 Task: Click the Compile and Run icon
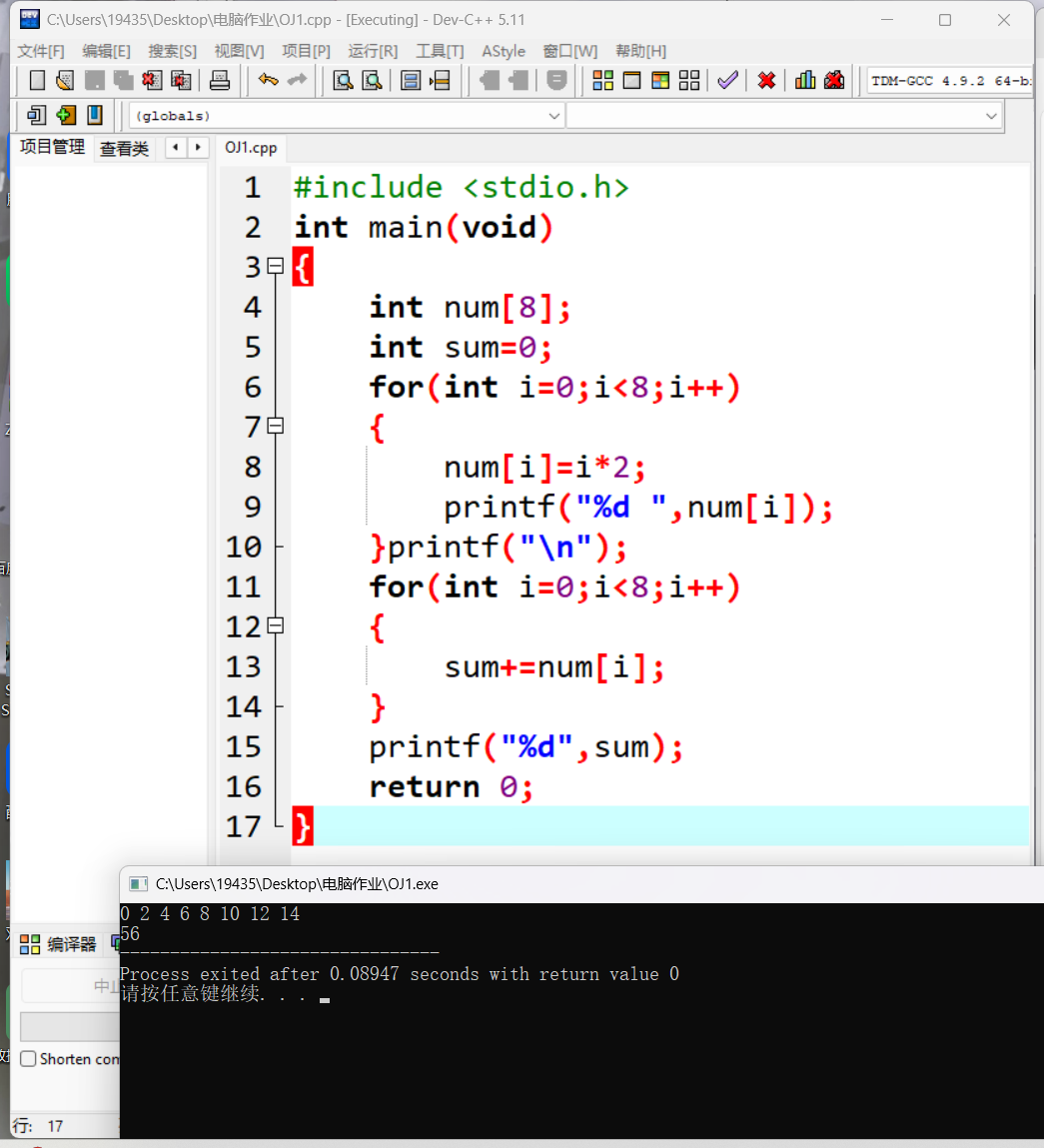[660, 81]
